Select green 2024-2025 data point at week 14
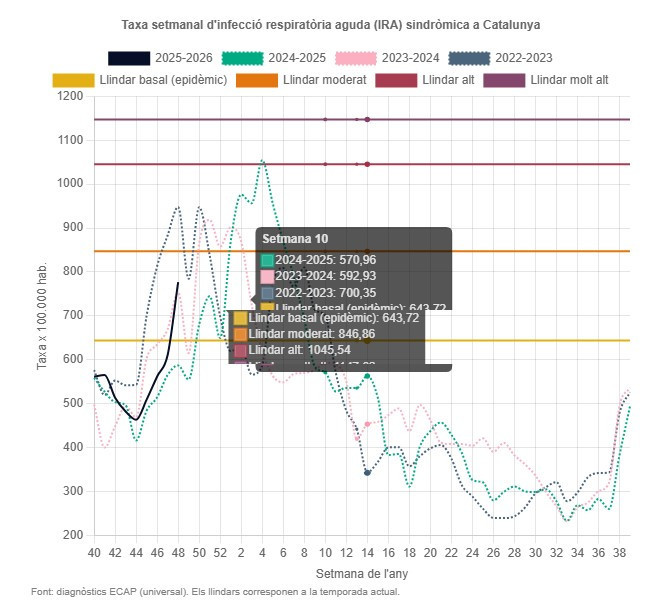656x608 pixels. pyautogui.click(x=367, y=376)
